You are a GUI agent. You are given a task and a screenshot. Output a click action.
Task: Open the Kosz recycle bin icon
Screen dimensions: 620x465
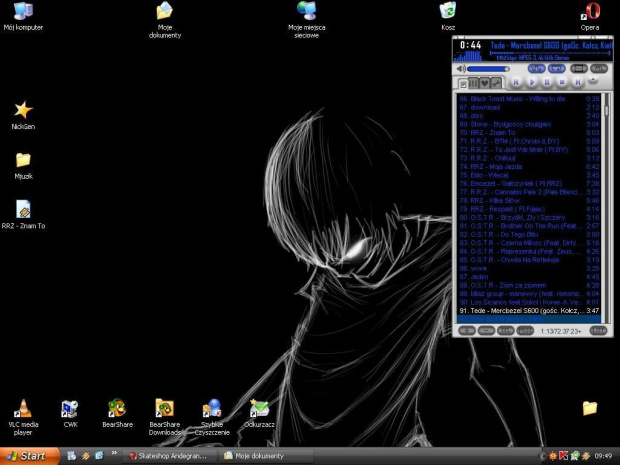(x=448, y=11)
